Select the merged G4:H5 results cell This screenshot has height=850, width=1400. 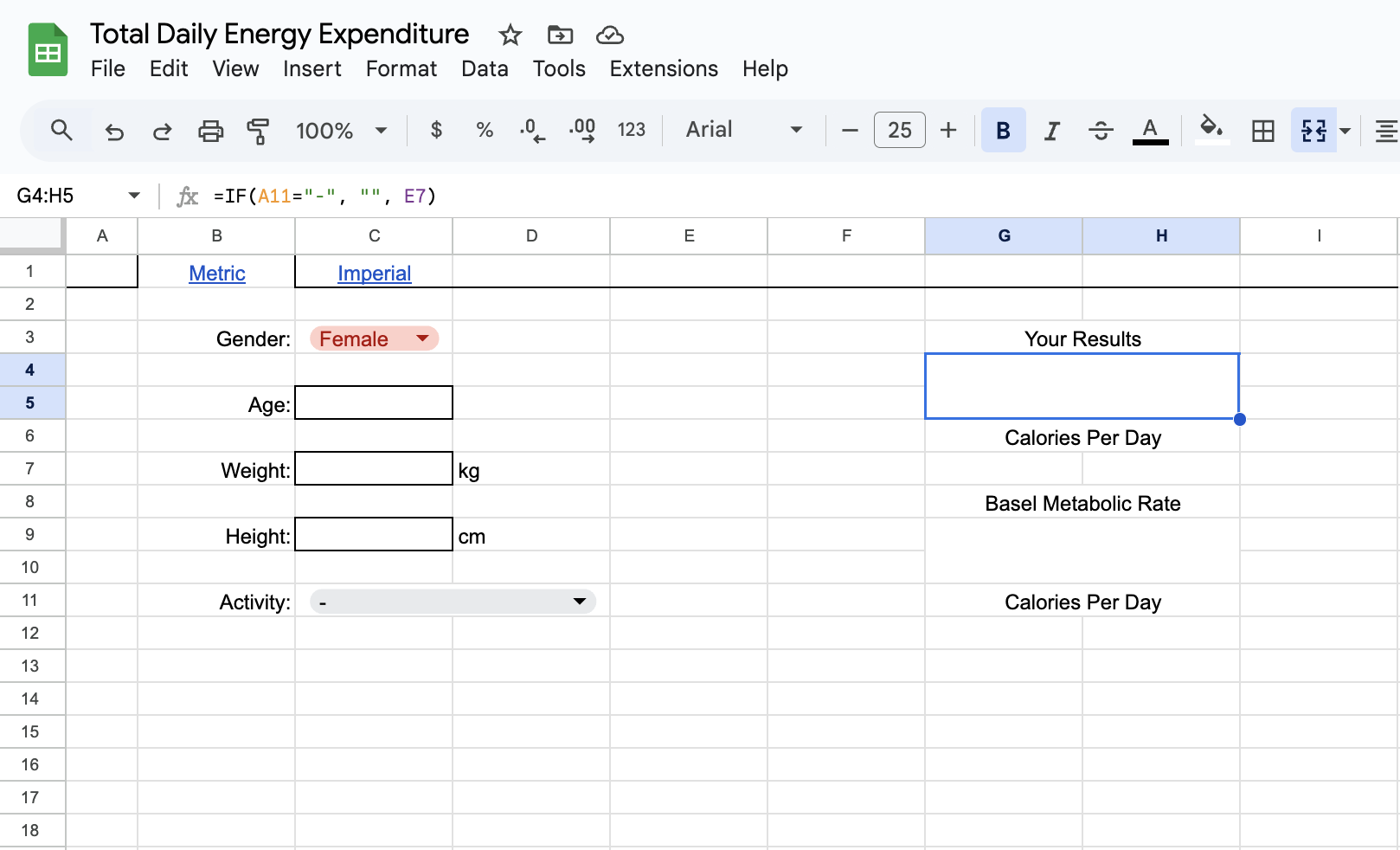[1082, 386]
